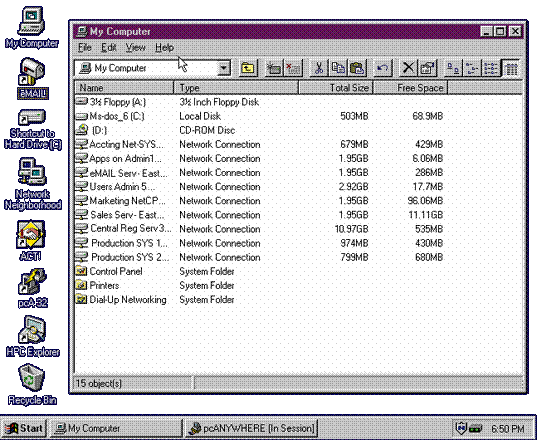Select the Marketing NetCP network drive icon
This screenshot has height=440, width=537.
[x=82, y=200]
